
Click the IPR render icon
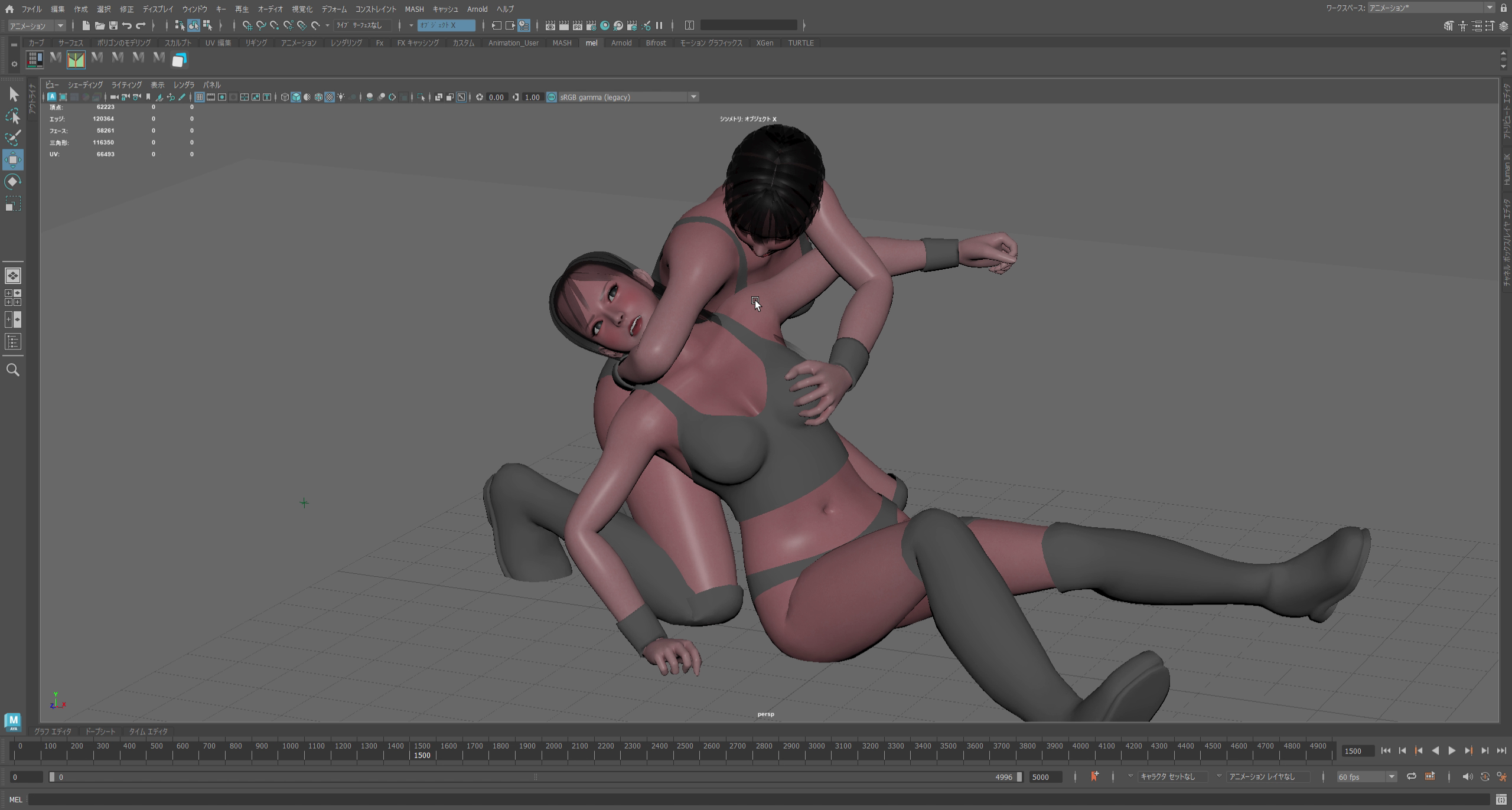point(577,25)
